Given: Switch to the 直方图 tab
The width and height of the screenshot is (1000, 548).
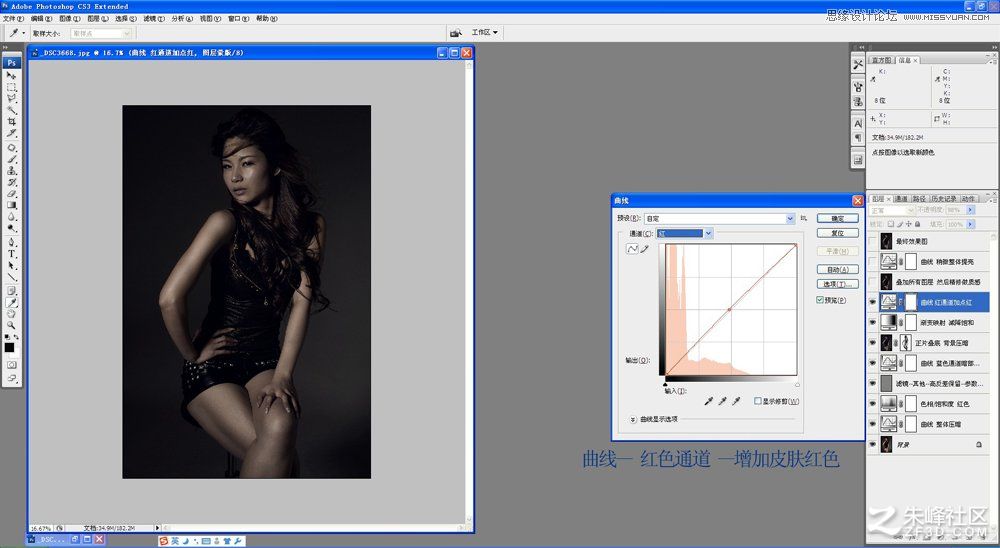Looking at the screenshot, I should (882, 60).
